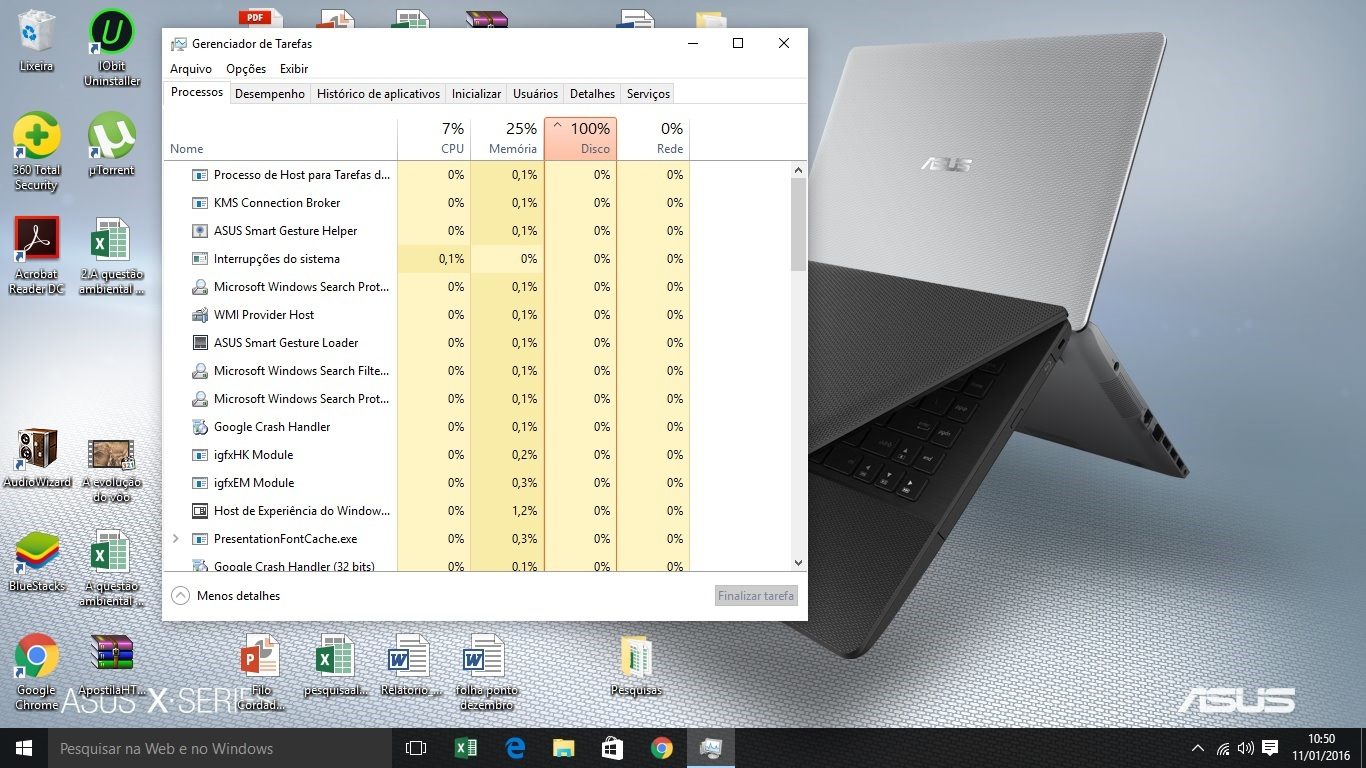Screen dimensions: 1366x768
Task: Open the Opções menu
Action: click(246, 69)
